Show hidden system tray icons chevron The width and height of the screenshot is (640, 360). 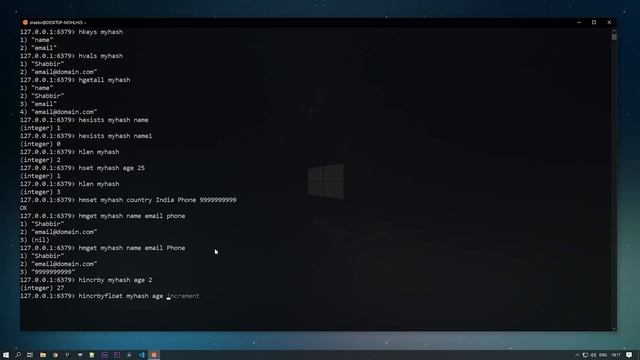577,355
